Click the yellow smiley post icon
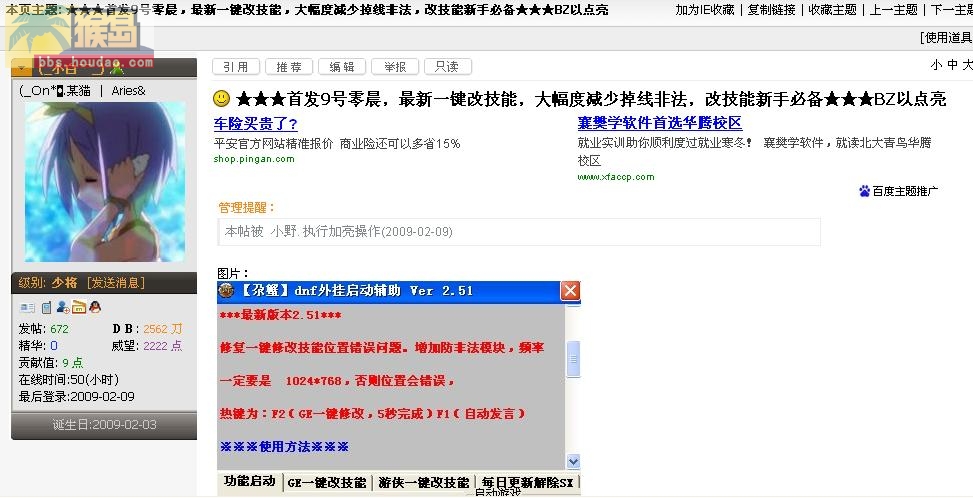The height and width of the screenshot is (498, 973). pyautogui.click(x=221, y=98)
